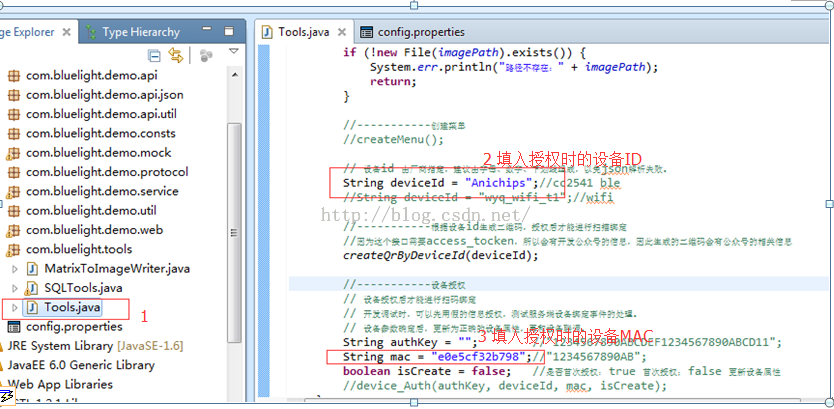Click the config.properties file icon in tree

[14, 327]
